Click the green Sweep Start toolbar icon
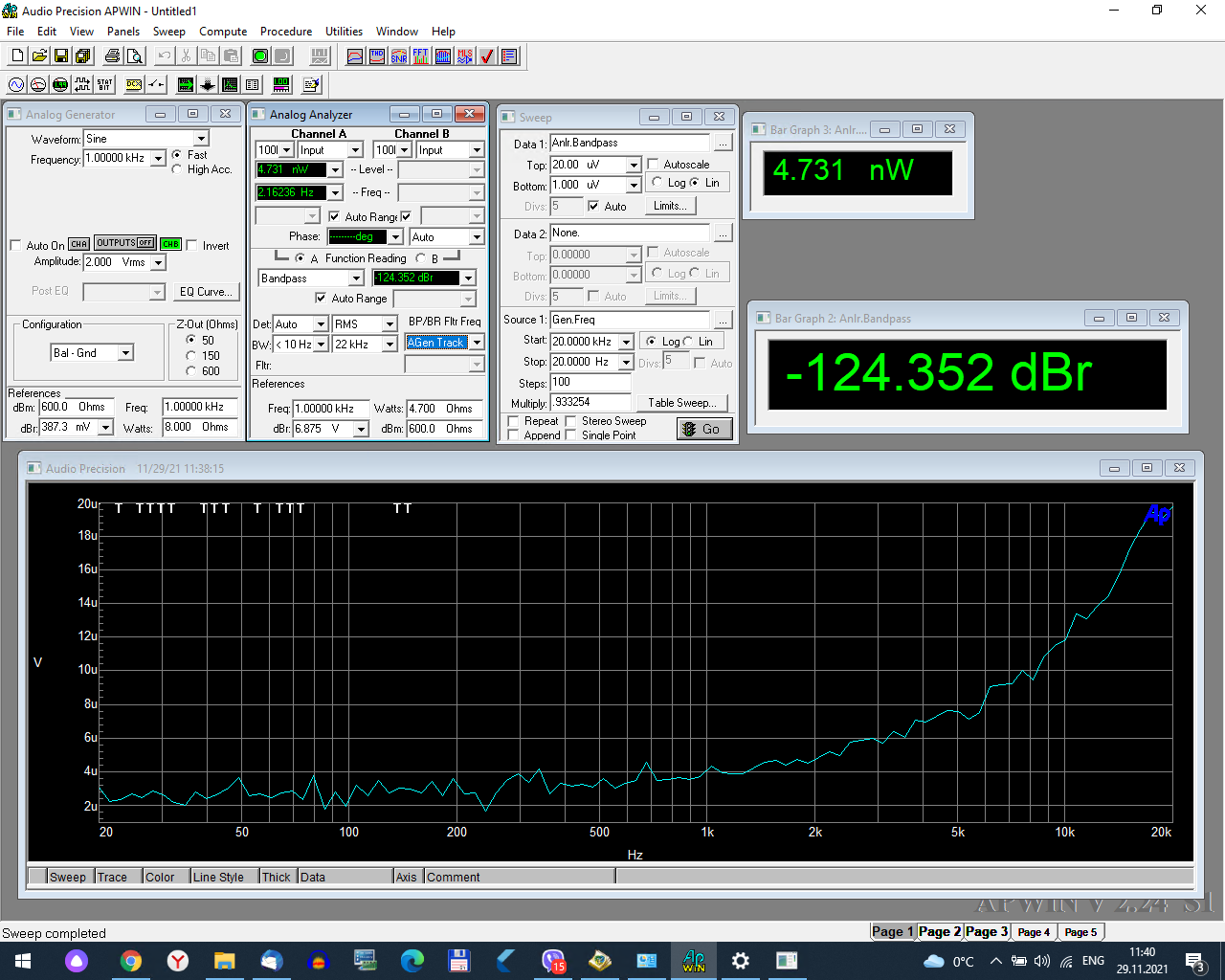 coord(259,56)
